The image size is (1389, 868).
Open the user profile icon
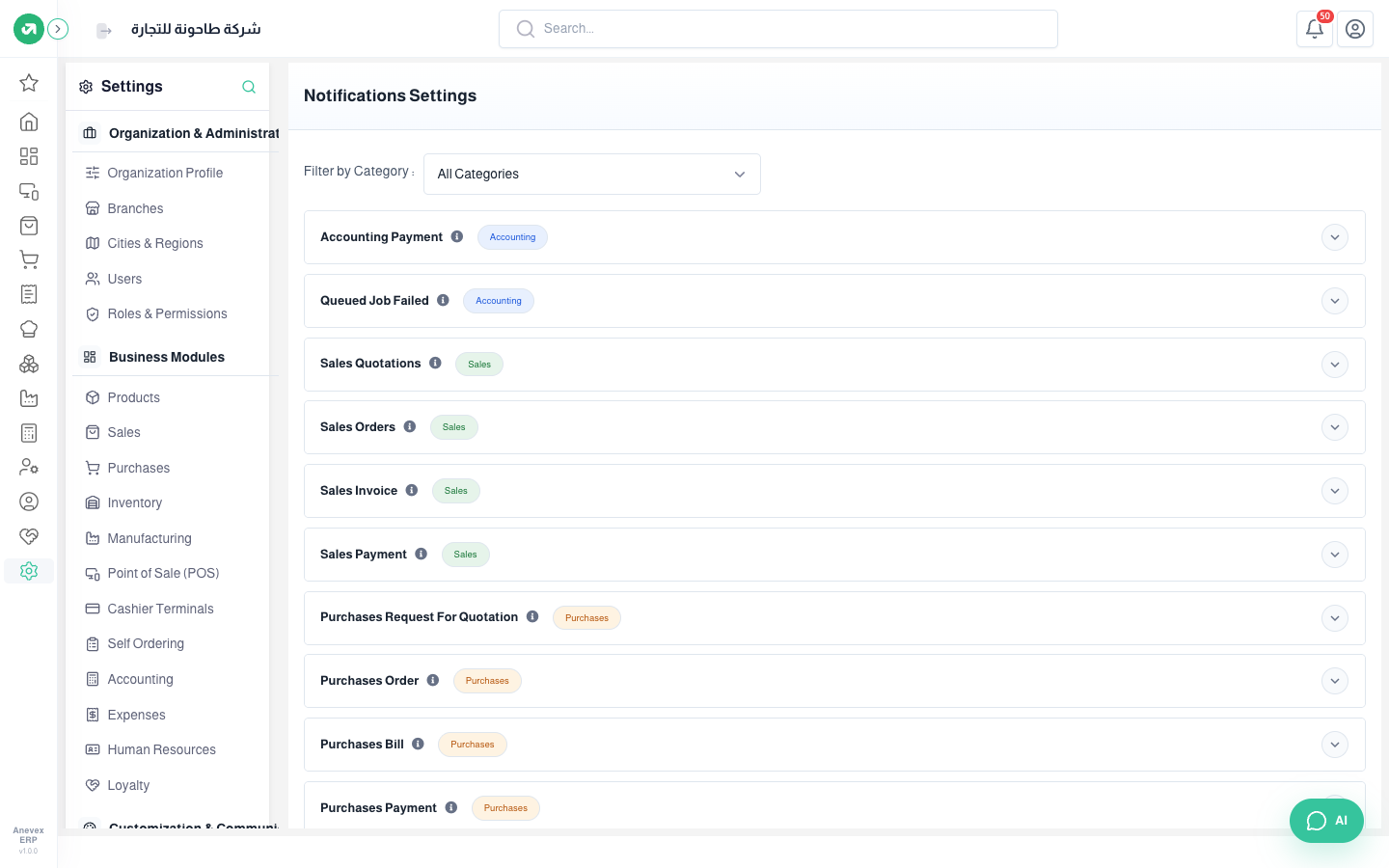pyautogui.click(x=1355, y=29)
